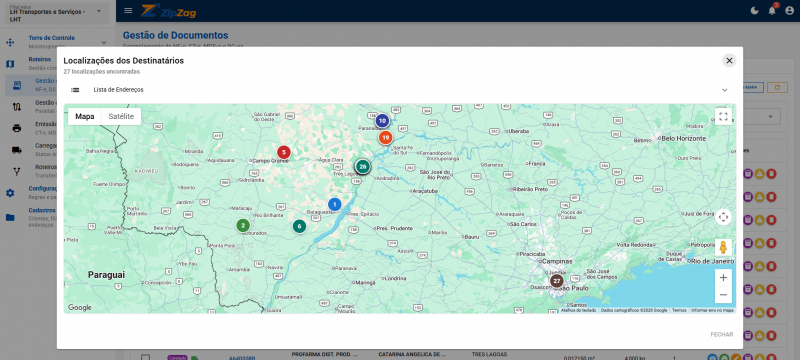800x360 pixels.
Task: Open document link A6403288
Action: [242, 357]
